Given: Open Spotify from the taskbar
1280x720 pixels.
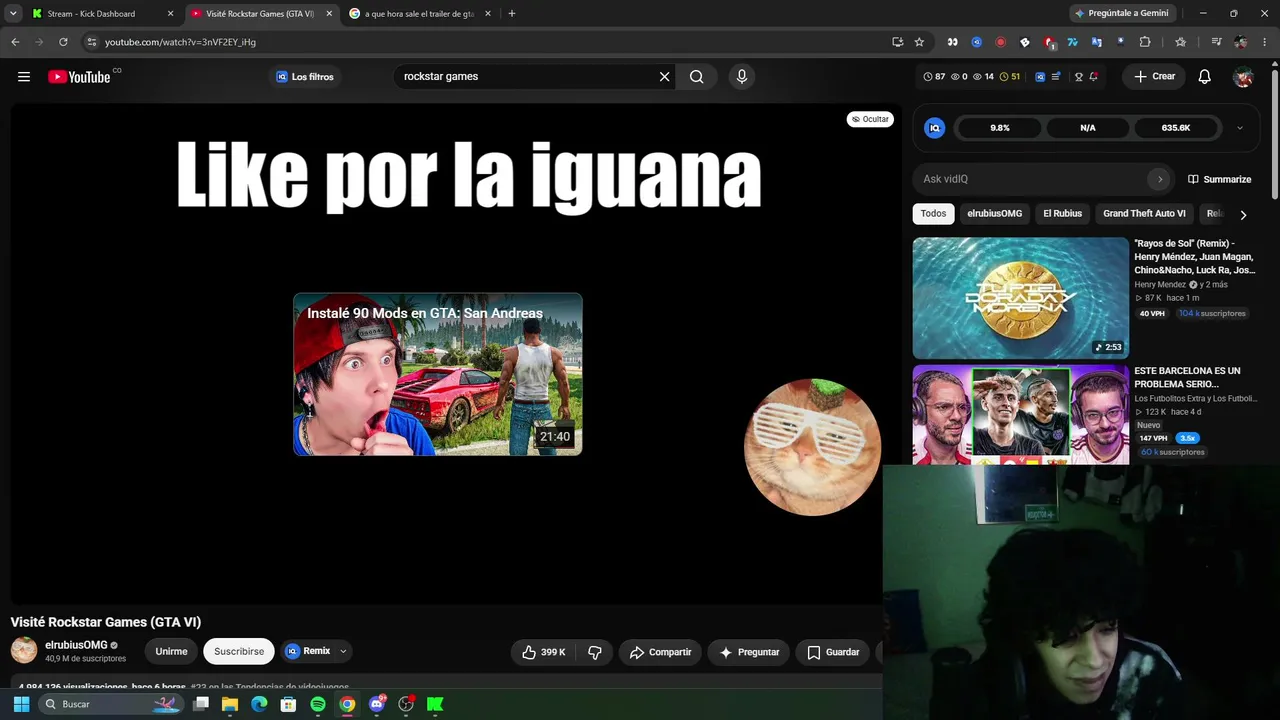Looking at the screenshot, I should (x=318, y=704).
